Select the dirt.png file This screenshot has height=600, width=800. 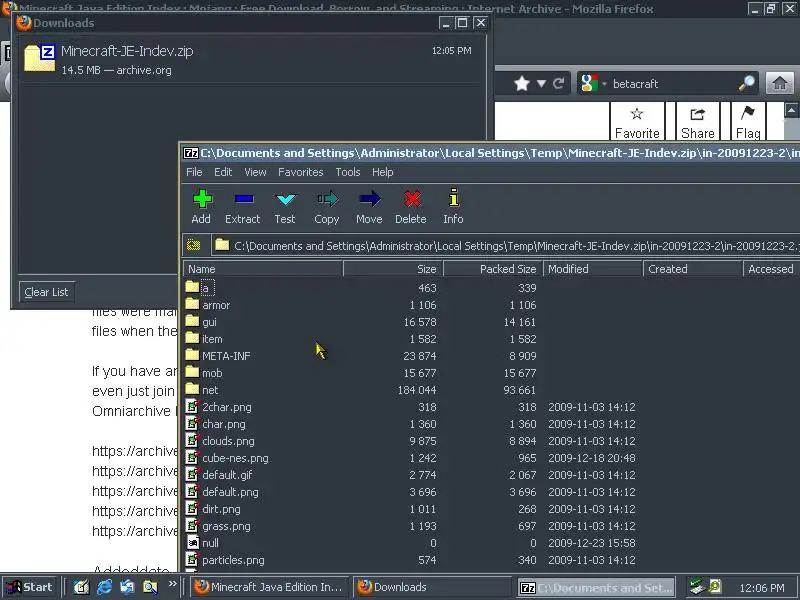tap(221, 509)
